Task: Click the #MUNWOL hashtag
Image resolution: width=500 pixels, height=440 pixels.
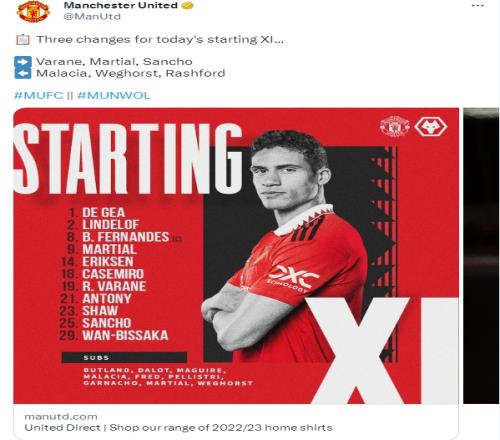Action: (x=114, y=95)
